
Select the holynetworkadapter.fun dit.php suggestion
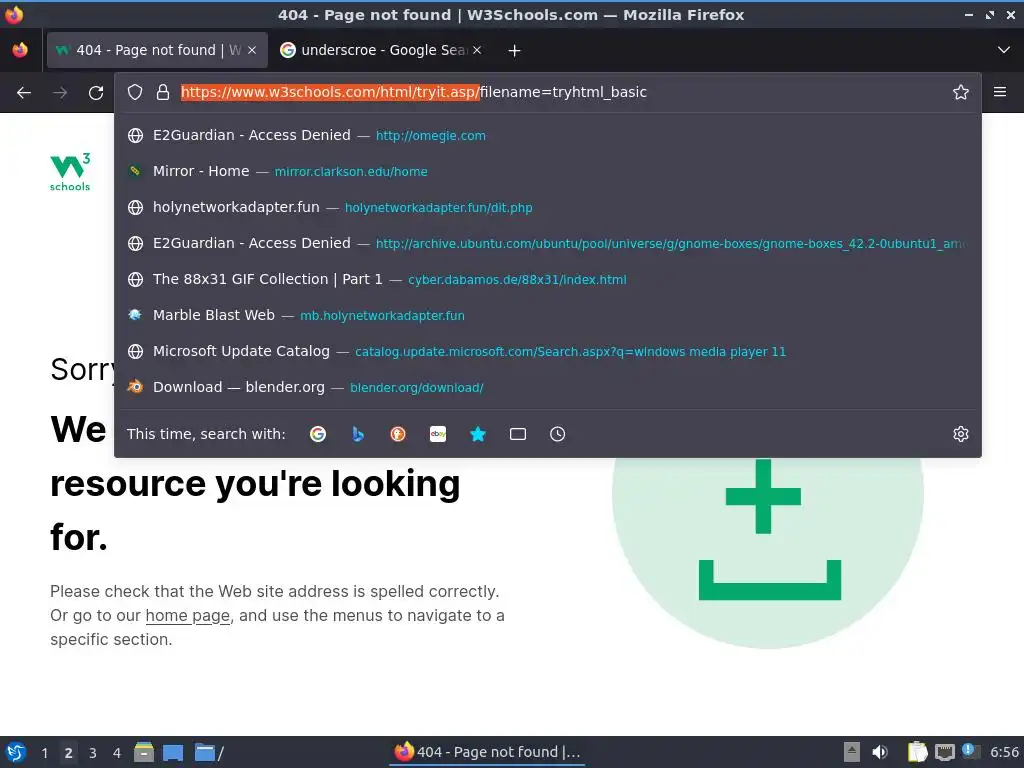click(x=547, y=207)
